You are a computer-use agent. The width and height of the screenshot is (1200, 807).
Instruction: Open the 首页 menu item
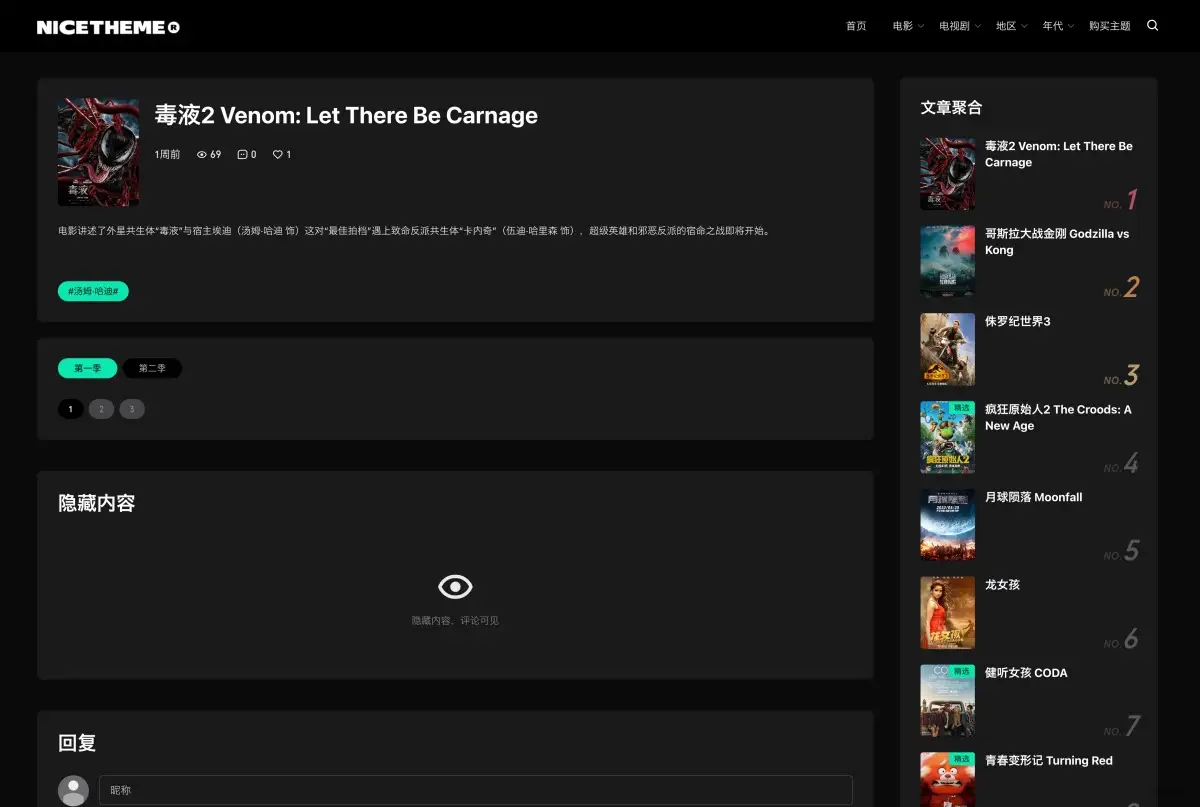coord(855,25)
